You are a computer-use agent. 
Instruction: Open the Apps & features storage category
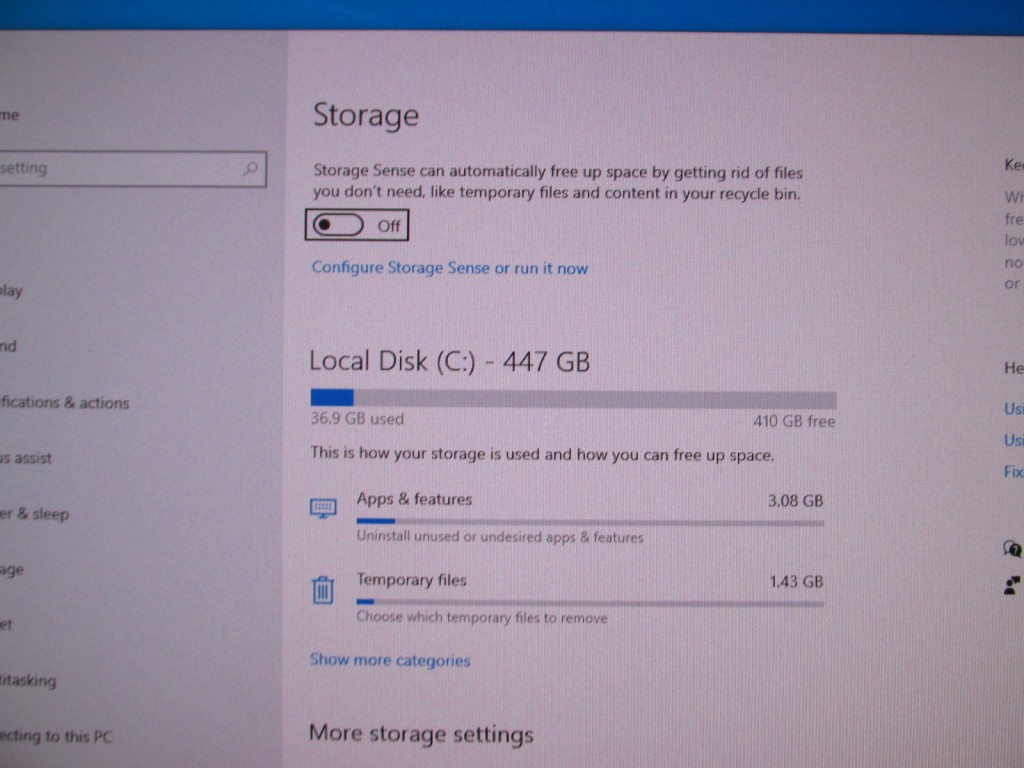(567, 517)
